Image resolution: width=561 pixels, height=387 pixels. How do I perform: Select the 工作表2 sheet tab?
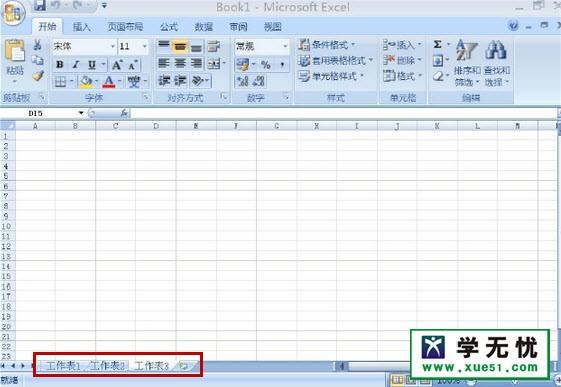(107, 366)
